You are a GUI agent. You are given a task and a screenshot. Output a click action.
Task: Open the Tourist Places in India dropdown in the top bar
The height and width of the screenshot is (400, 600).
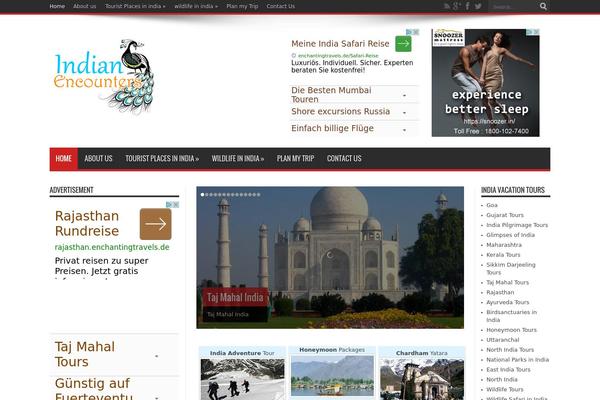click(x=135, y=6)
